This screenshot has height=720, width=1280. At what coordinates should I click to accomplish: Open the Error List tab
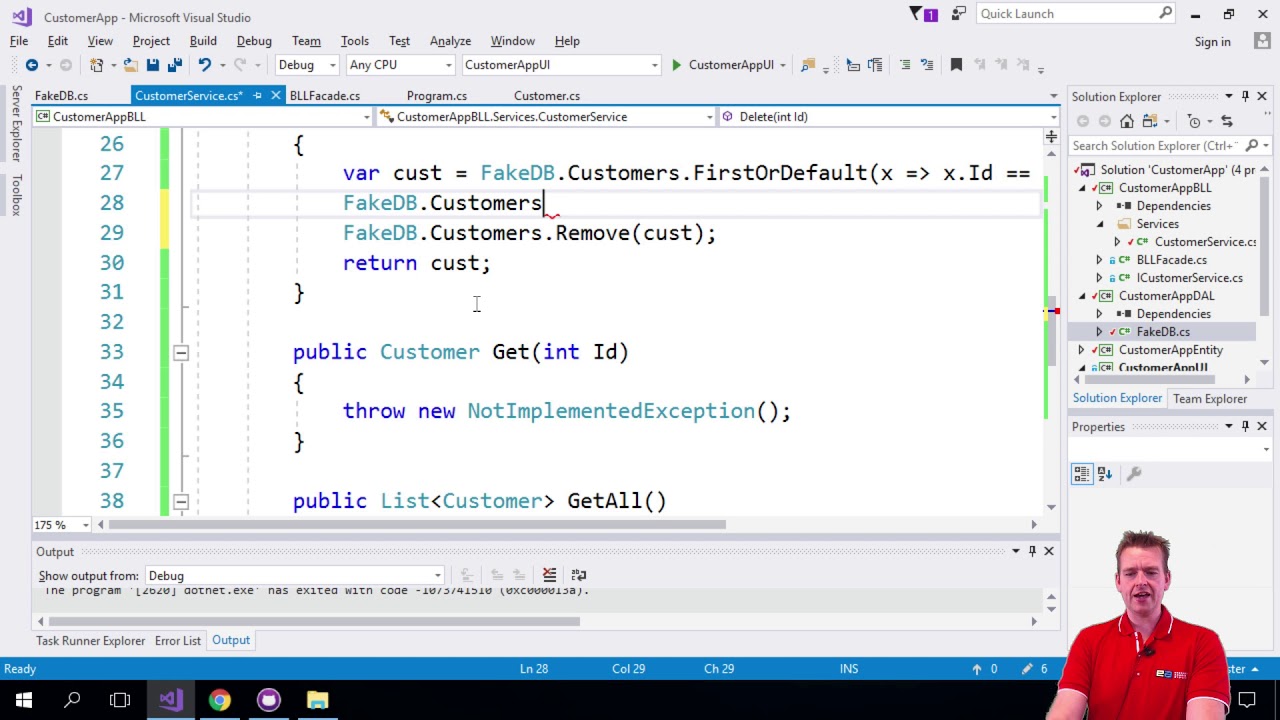pos(178,641)
